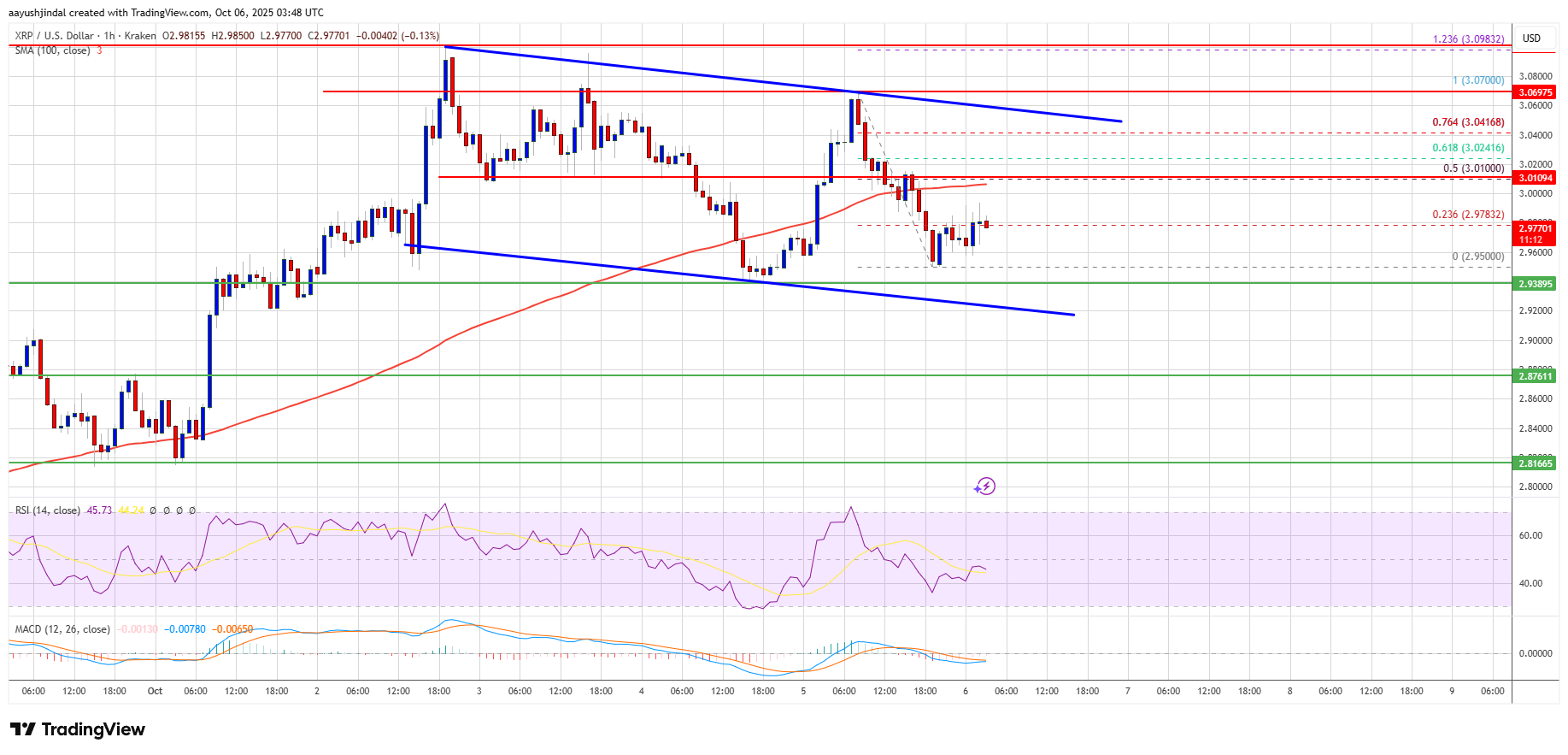
Task: Select the MACD (12, 26, close) legend
Action: tap(62, 629)
